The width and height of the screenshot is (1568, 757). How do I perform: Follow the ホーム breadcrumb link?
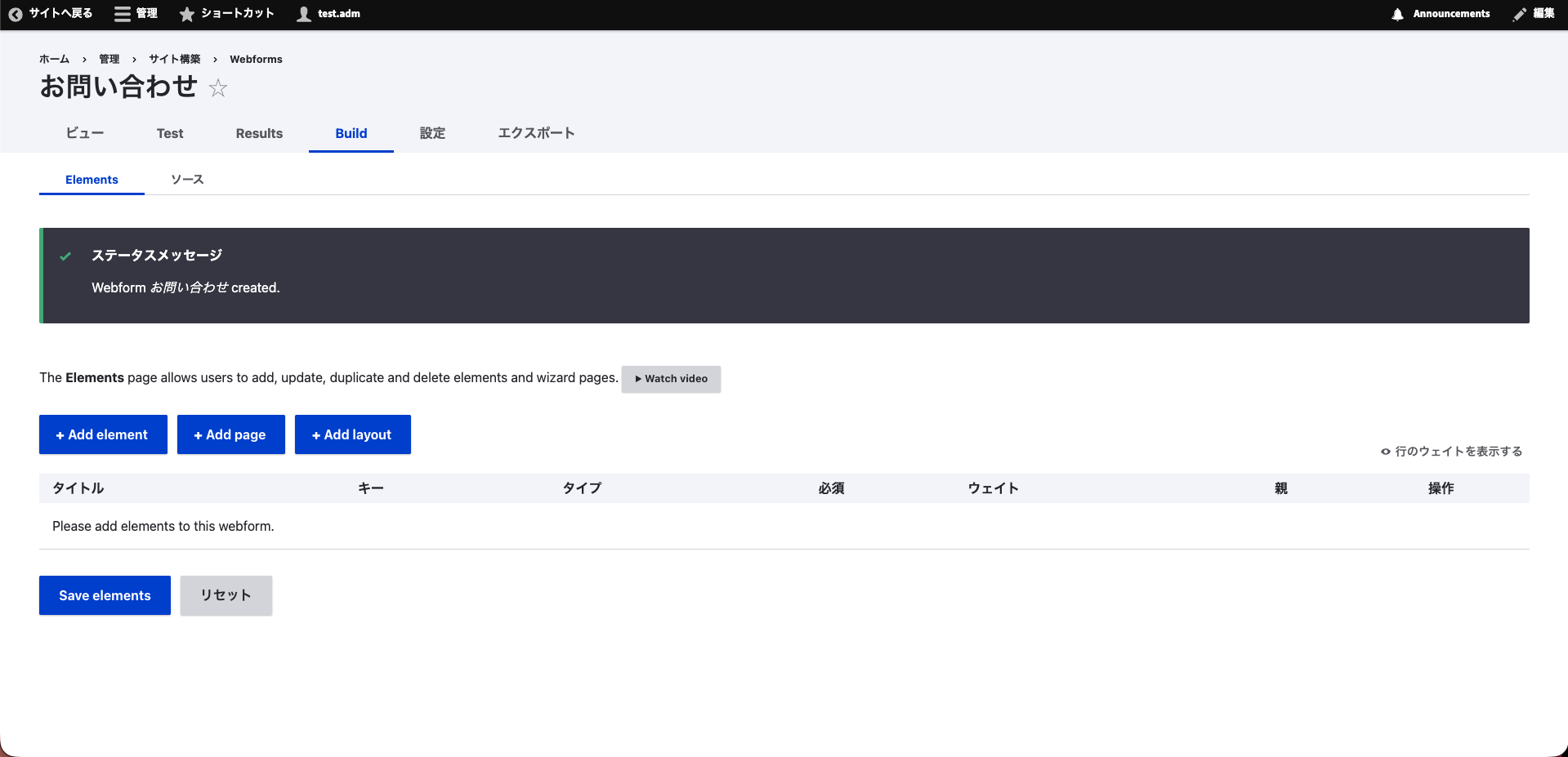click(54, 59)
